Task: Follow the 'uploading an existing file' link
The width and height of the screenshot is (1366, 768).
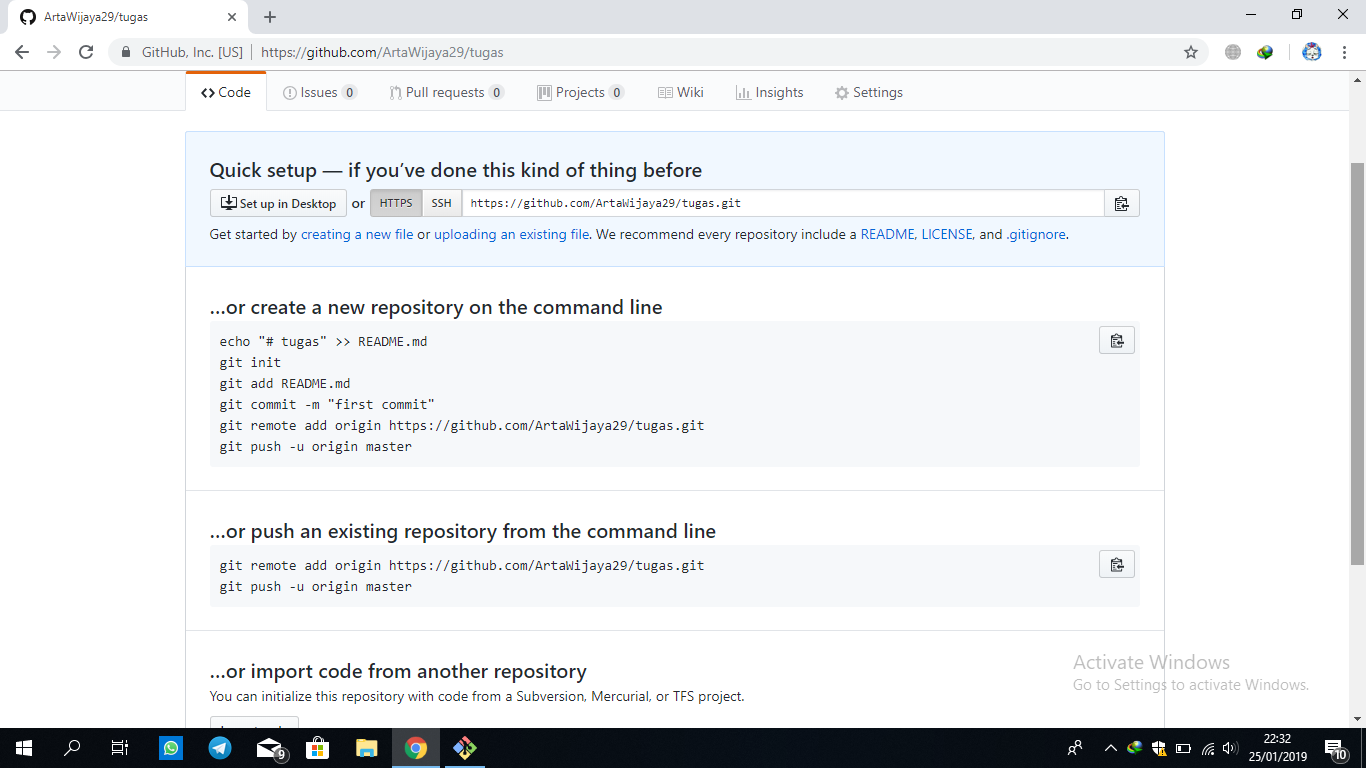Action: point(511,234)
